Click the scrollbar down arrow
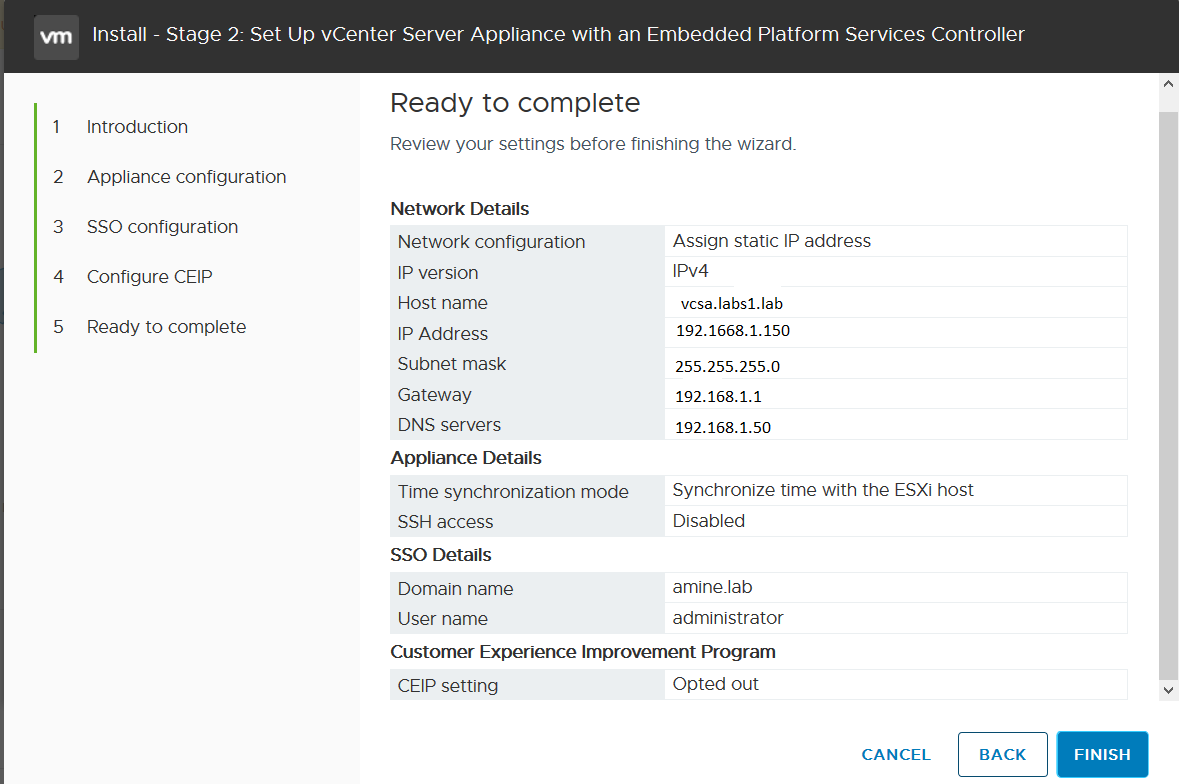1179x784 pixels. coord(1167,690)
